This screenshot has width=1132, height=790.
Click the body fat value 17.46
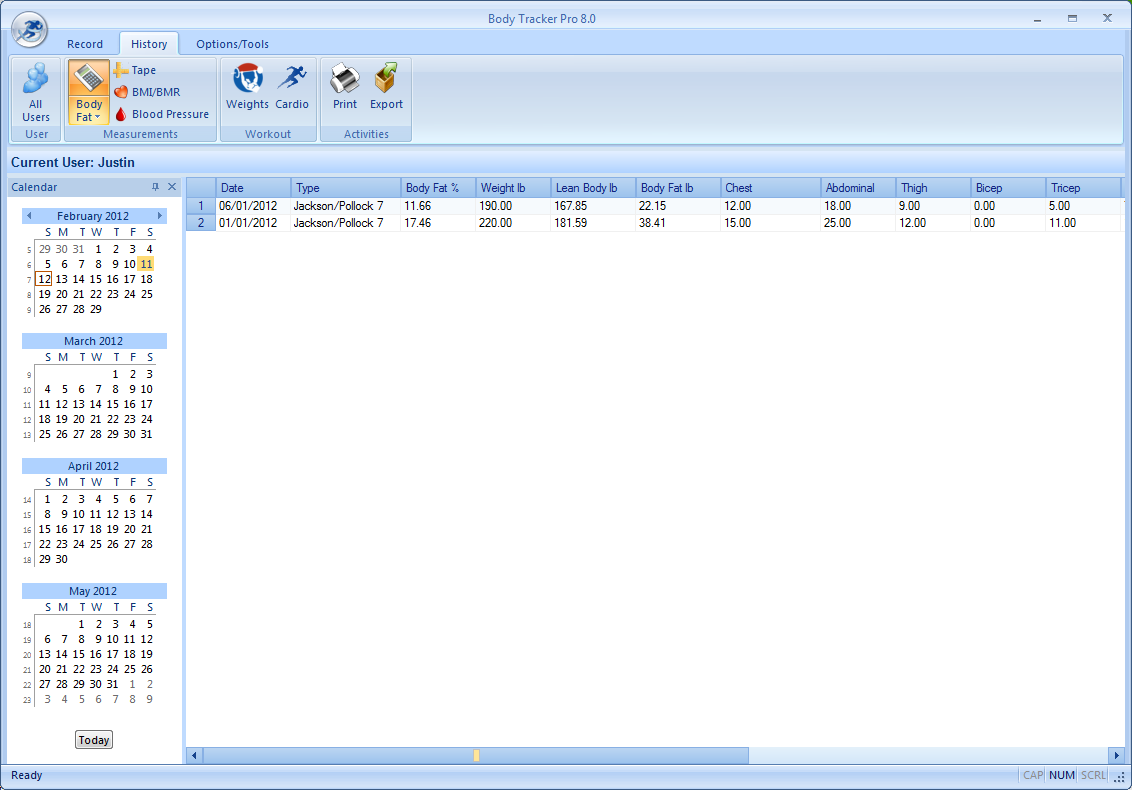pyautogui.click(x=438, y=223)
